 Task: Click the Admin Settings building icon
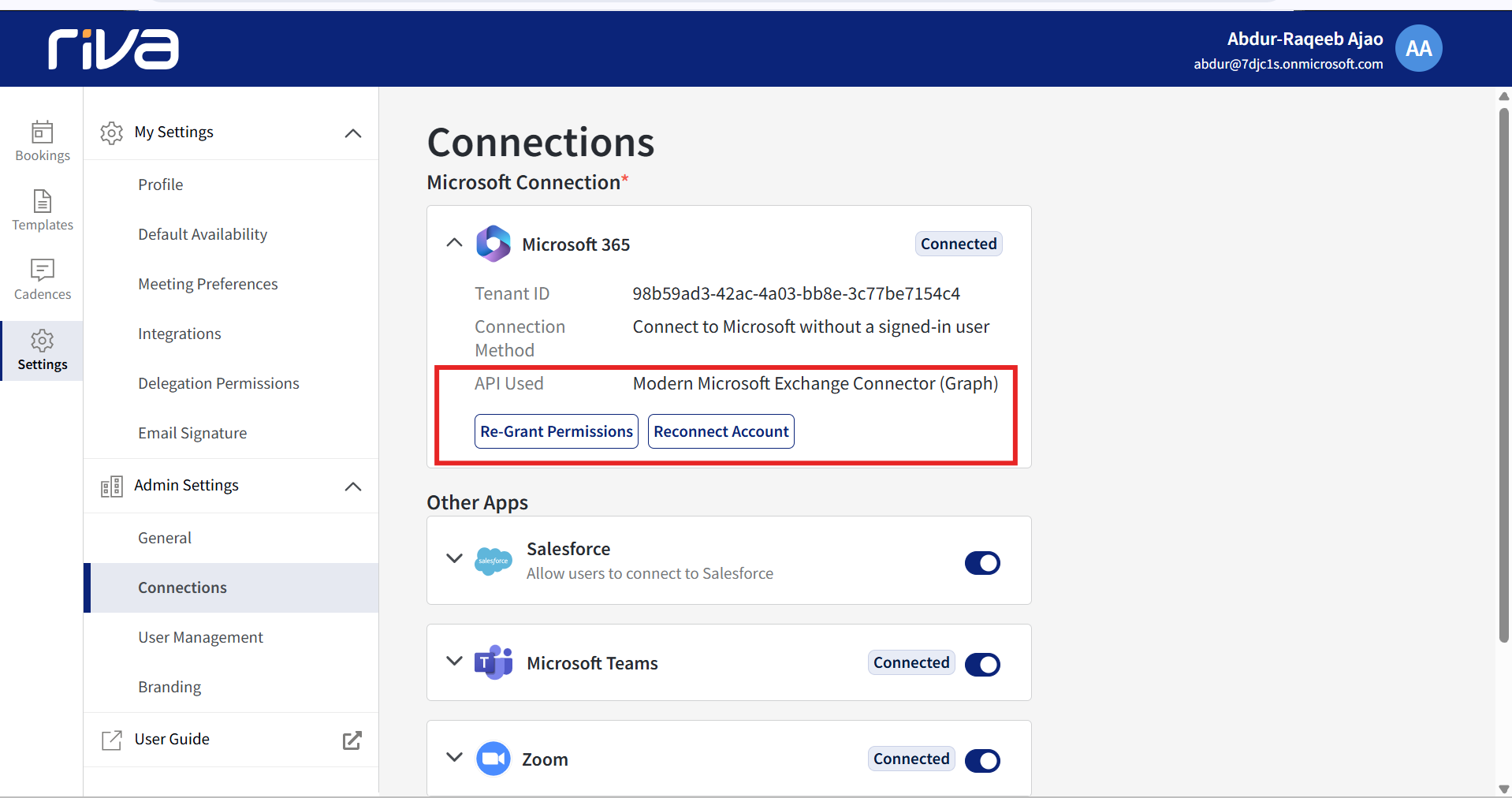[111, 487]
